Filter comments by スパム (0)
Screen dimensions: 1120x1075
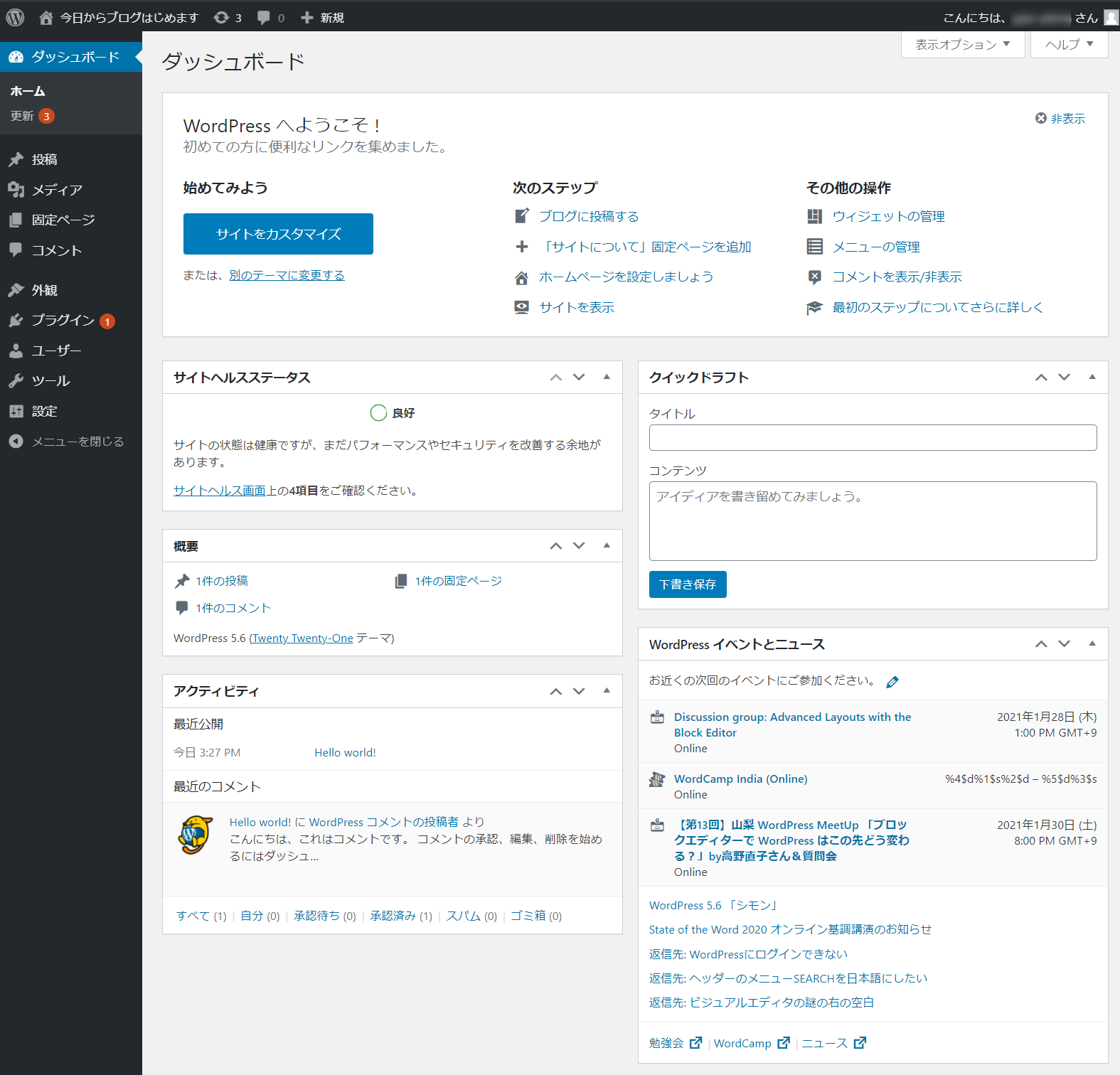coord(471,916)
